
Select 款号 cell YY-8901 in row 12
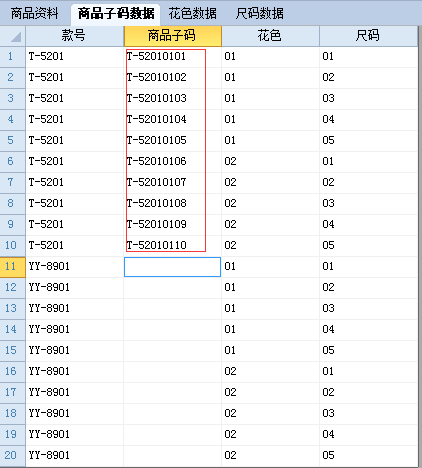(74, 288)
